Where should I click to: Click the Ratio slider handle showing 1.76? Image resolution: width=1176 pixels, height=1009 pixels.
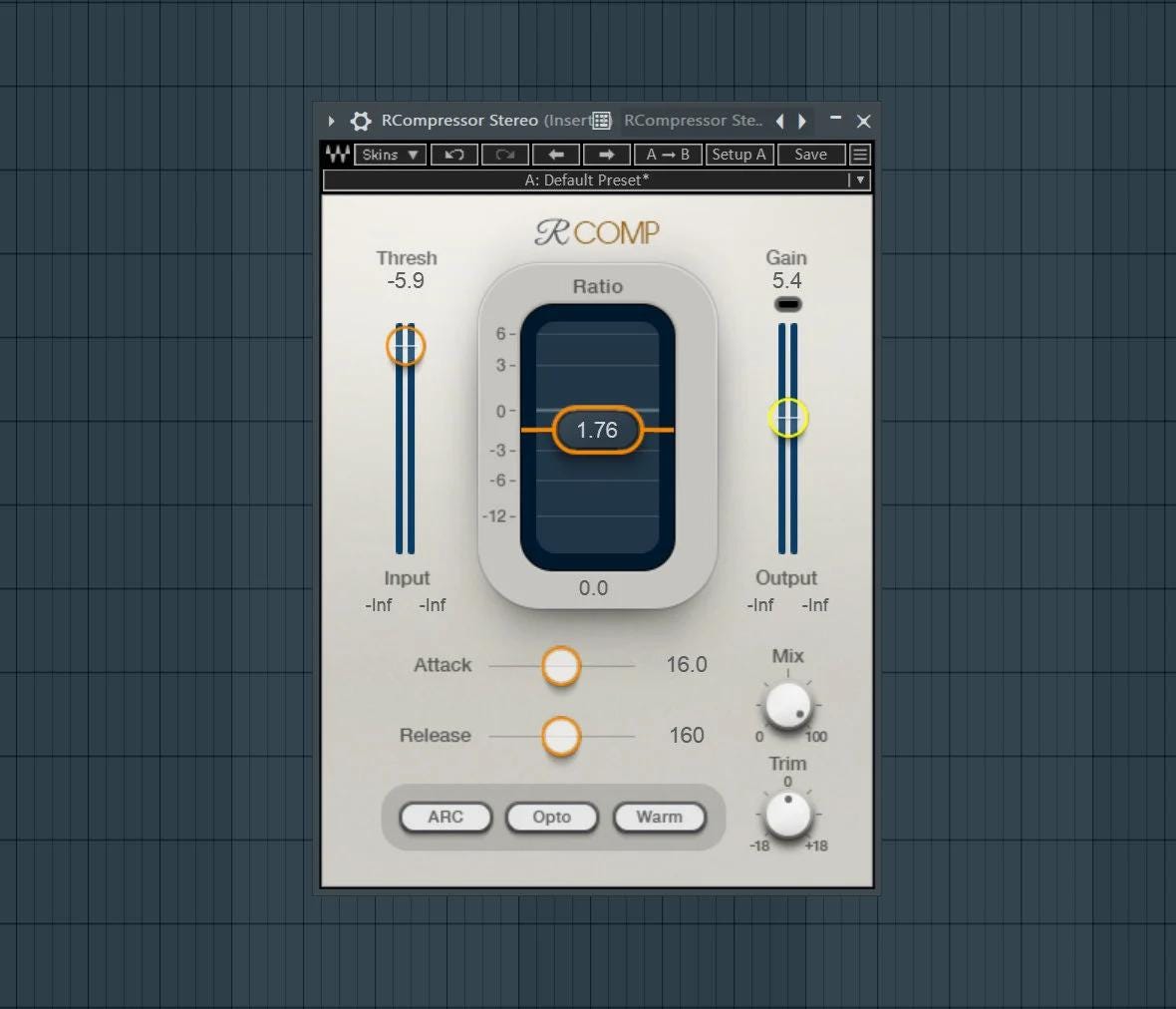tap(597, 430)
